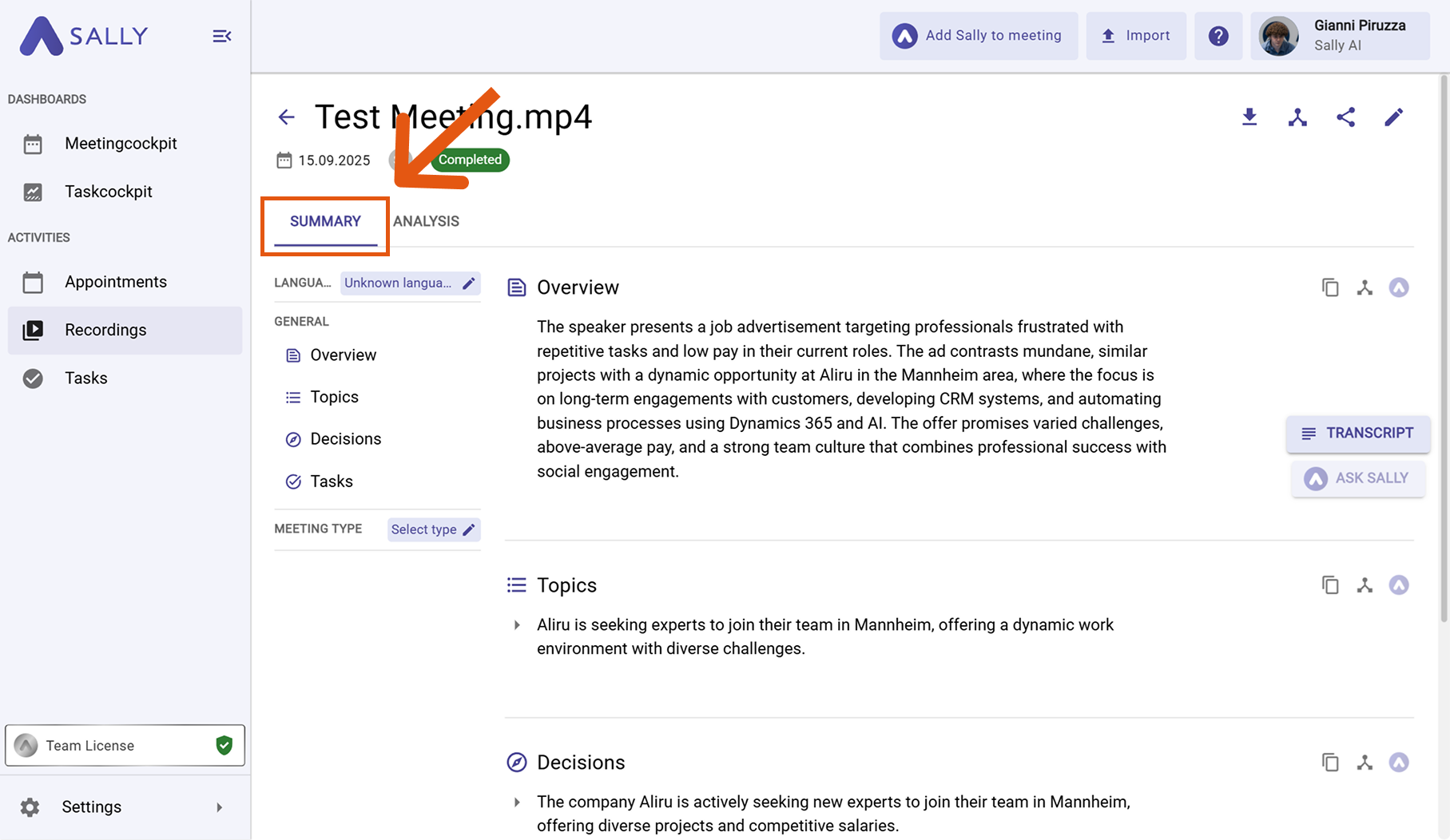The height and width of the screenshot is (840, 1450).
Task: Open Gianni Piruzza profile menu
Action: [x=1340, y=36]
